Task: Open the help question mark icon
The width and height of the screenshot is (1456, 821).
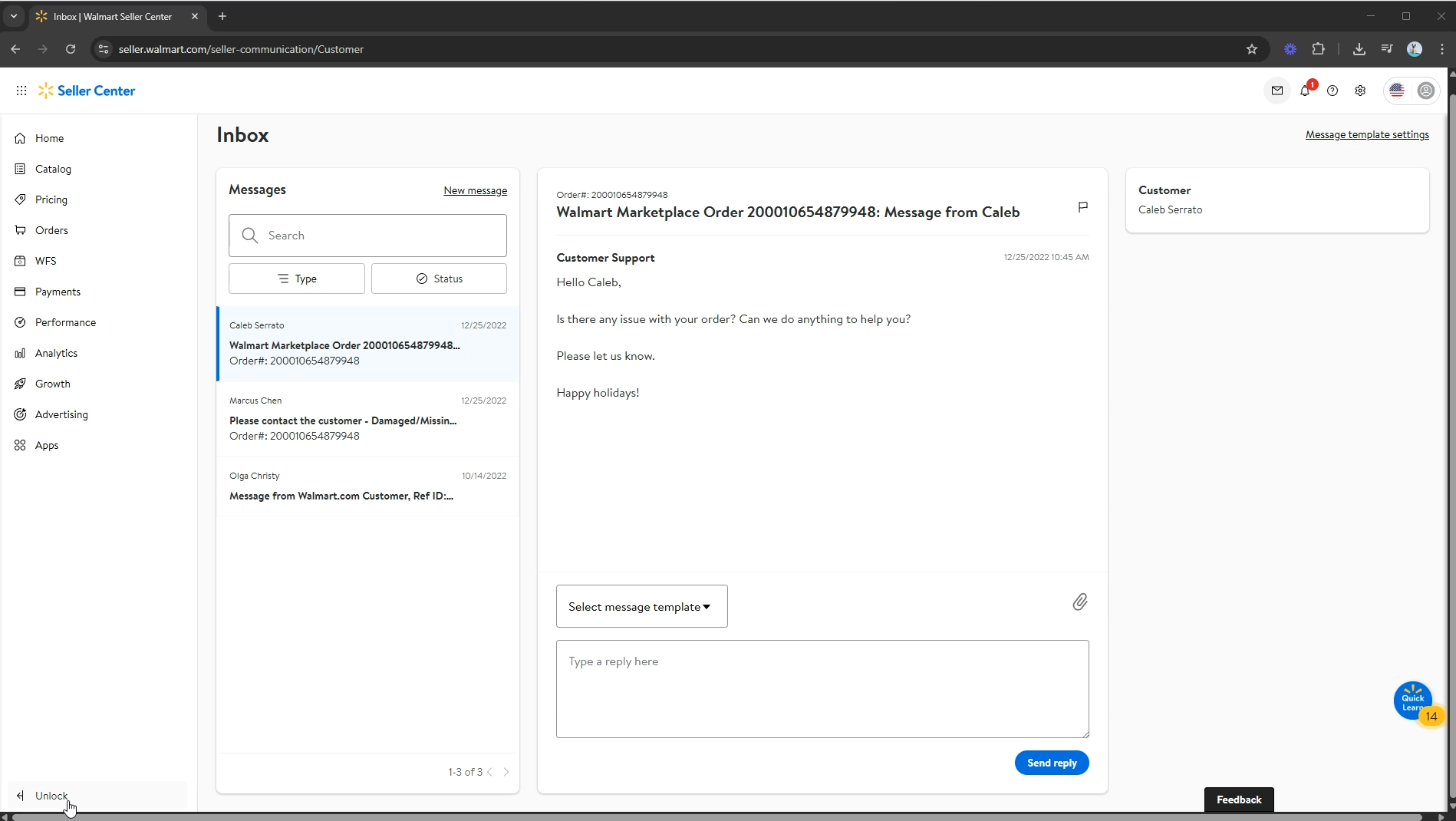Action: pos(1332,91)
